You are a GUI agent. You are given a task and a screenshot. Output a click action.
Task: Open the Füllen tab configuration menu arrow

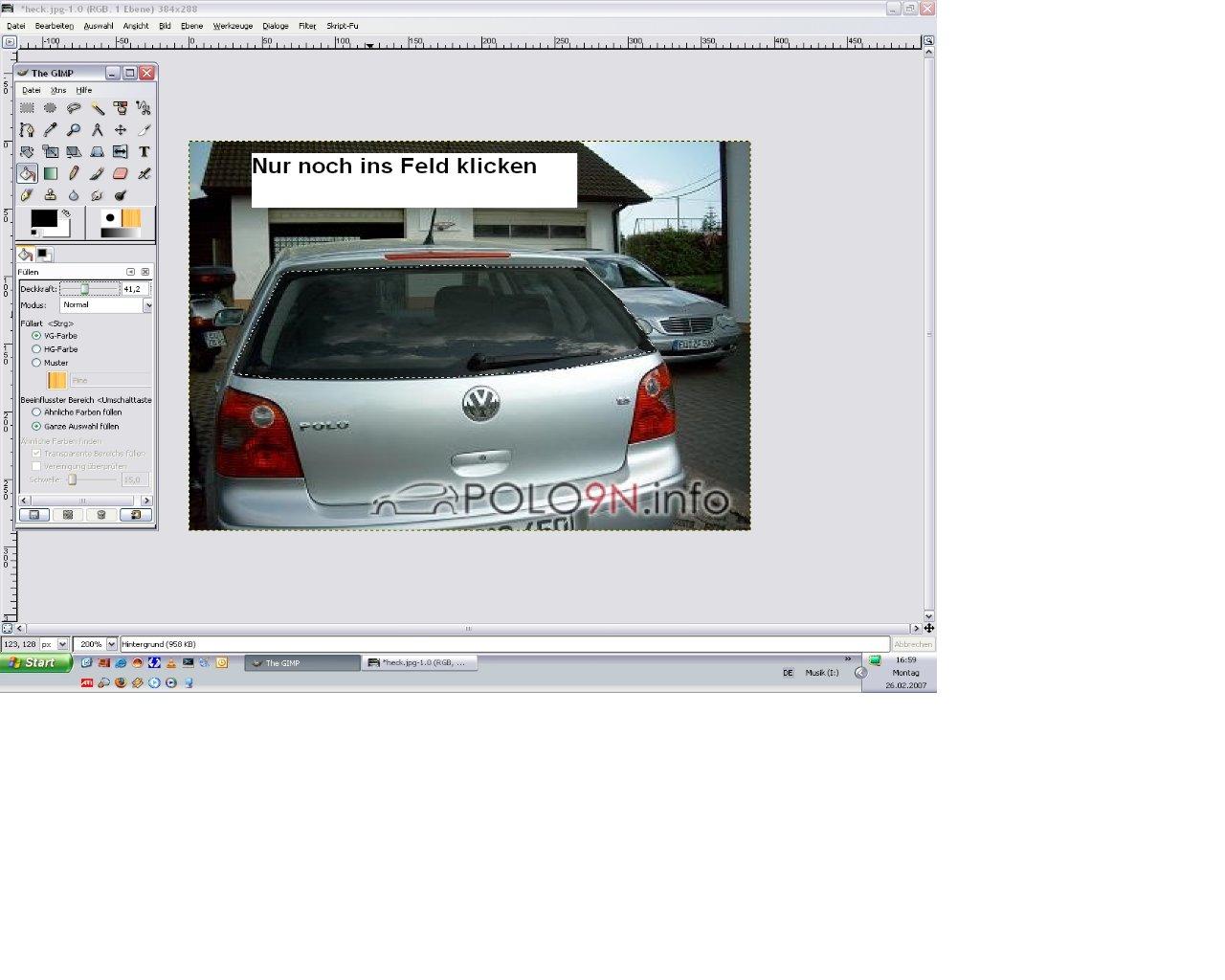click(131, 272)
